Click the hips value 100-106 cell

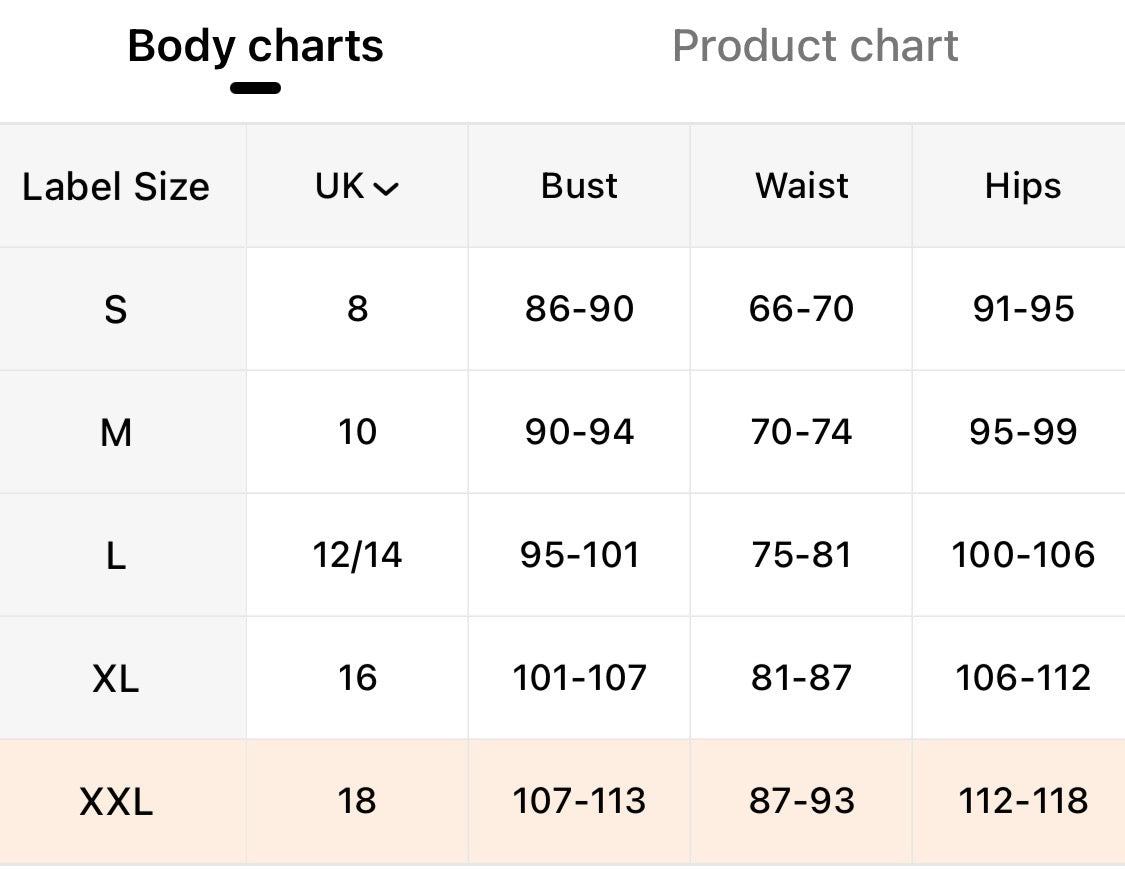[x=1022, y=555]
